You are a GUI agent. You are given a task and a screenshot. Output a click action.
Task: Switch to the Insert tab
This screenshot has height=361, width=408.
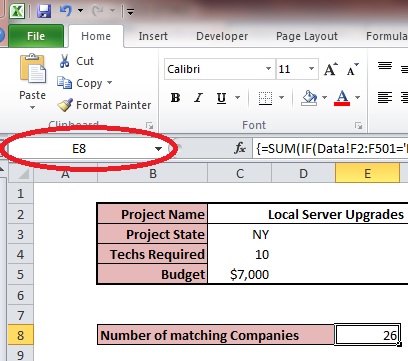click(x=153, y=36)
